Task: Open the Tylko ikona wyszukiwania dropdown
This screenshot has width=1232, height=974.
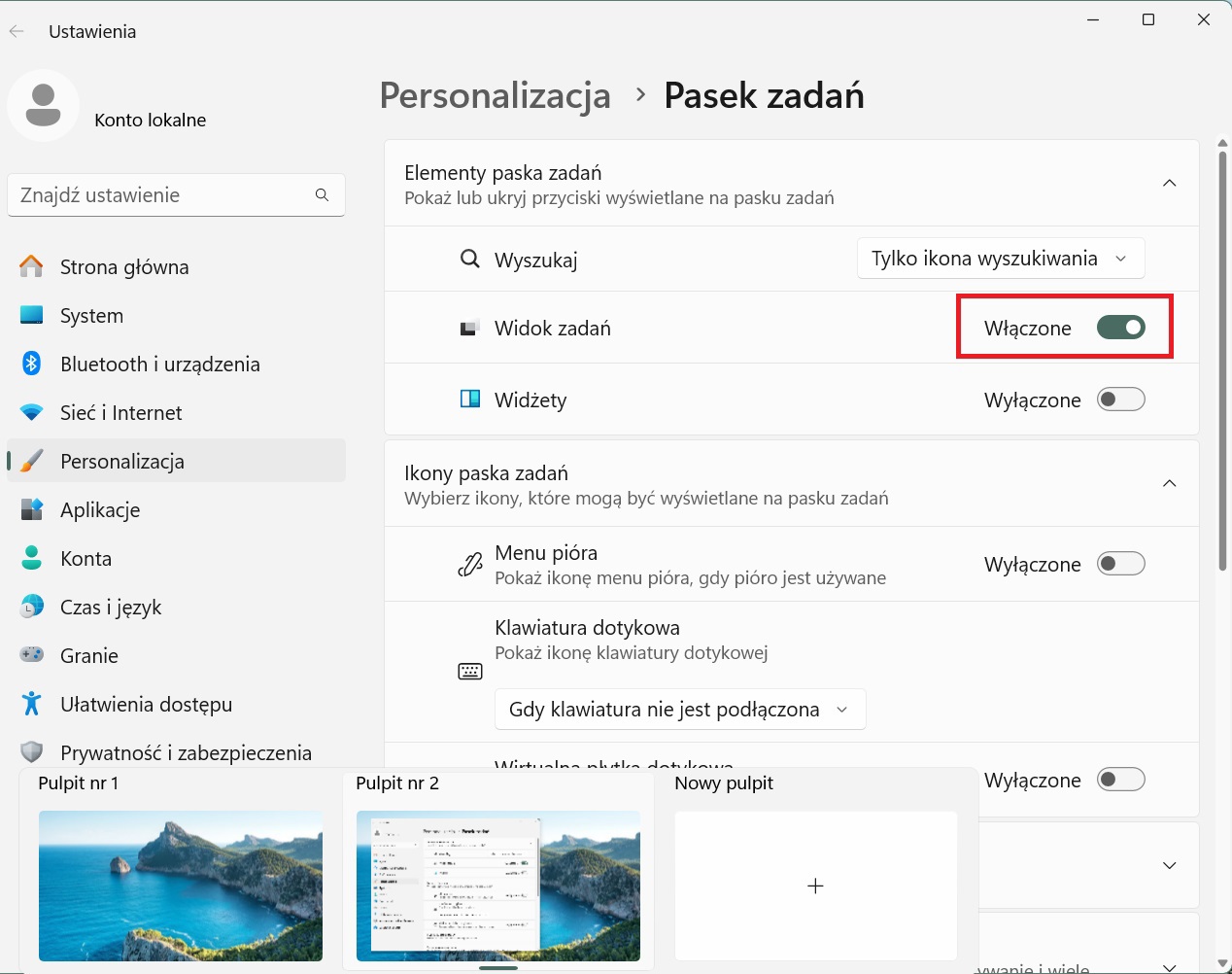Action: click(1001, 259)
